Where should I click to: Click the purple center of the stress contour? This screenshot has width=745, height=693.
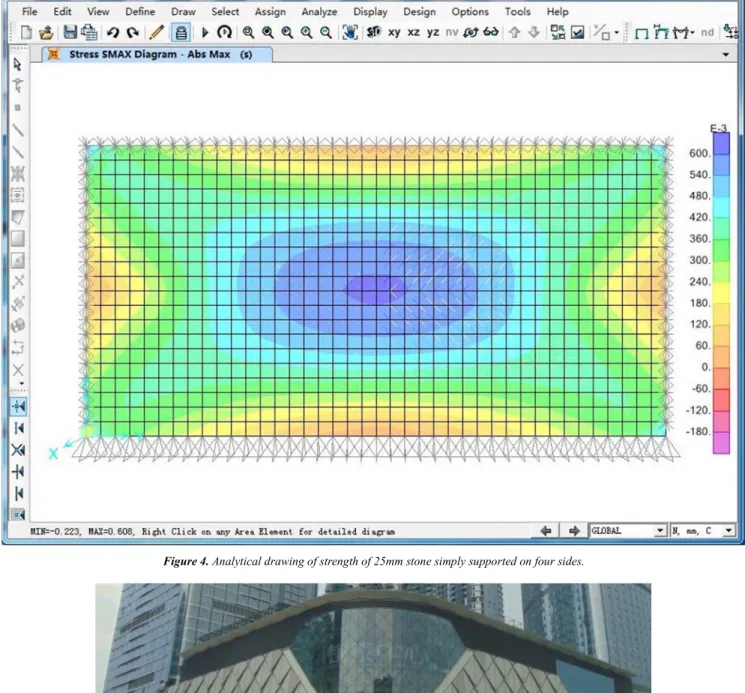click(374, 289)
